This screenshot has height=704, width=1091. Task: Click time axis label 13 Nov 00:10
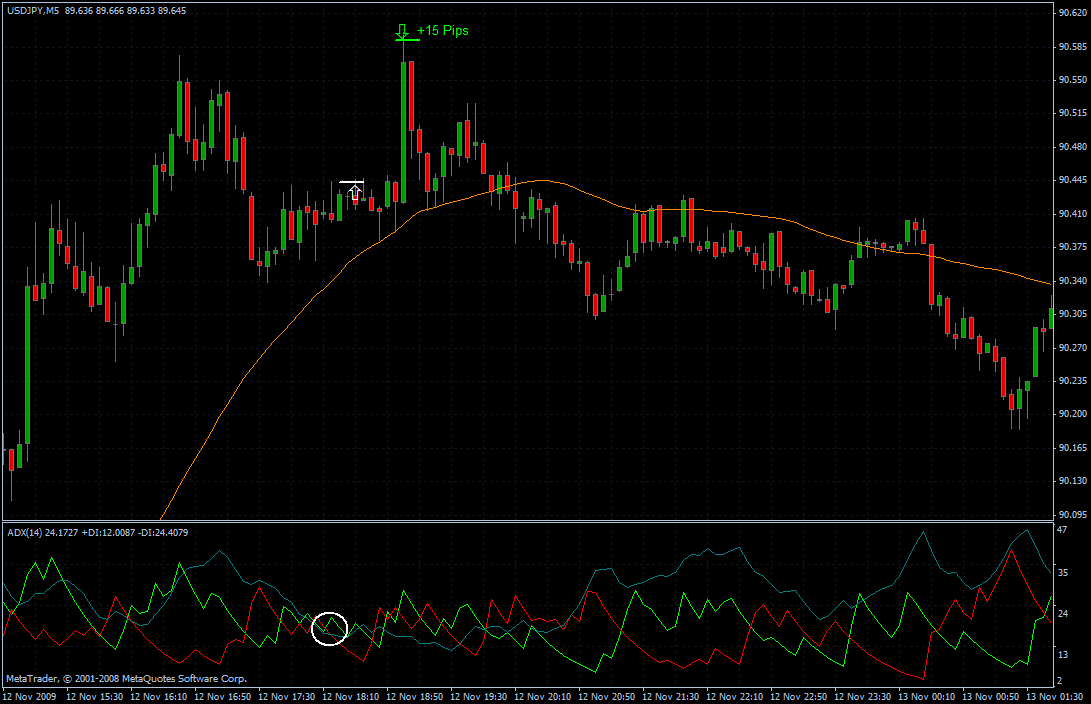pyautogui.click(x=927, y=696)
